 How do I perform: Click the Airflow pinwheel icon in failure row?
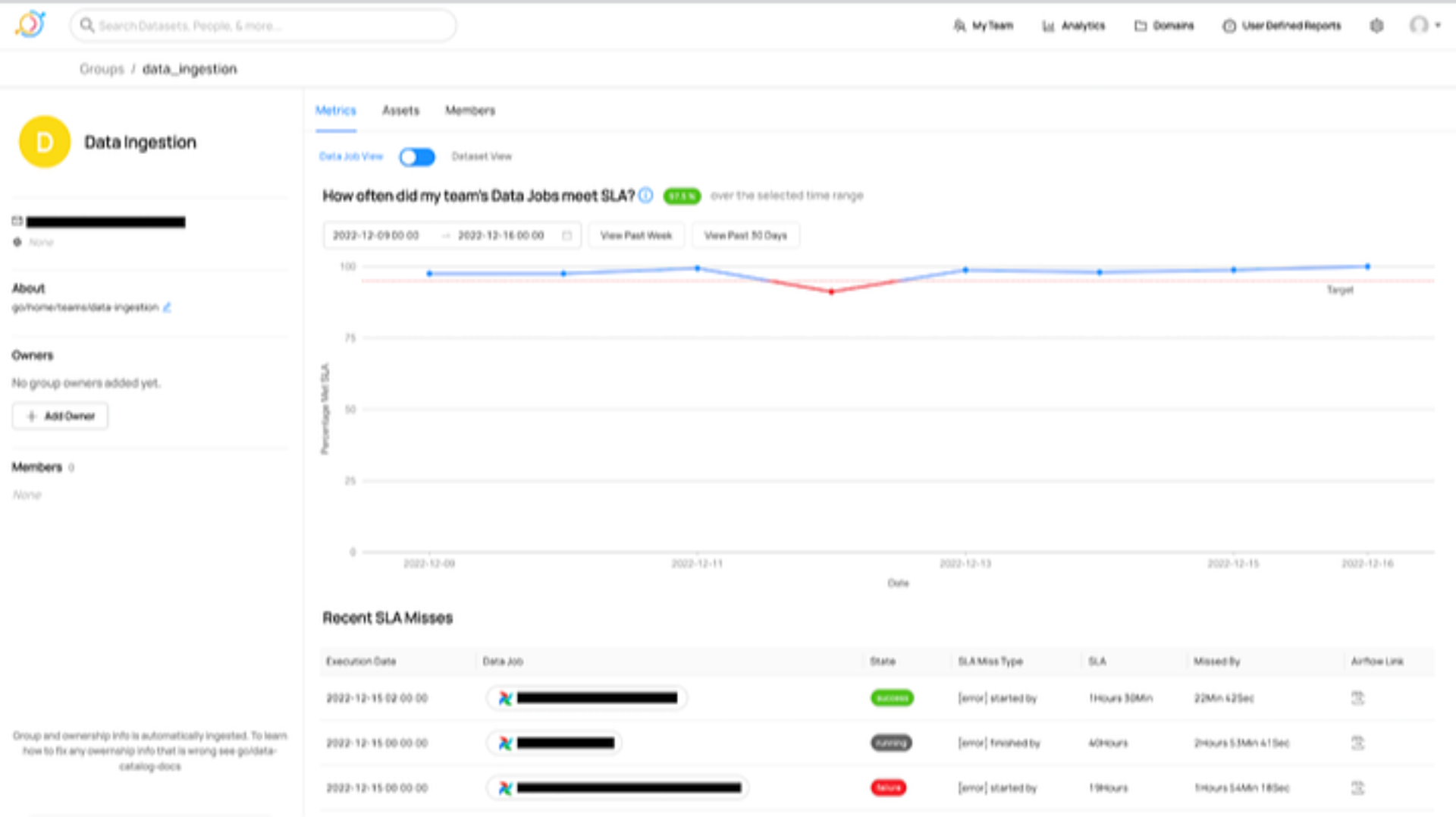point(505,788)
